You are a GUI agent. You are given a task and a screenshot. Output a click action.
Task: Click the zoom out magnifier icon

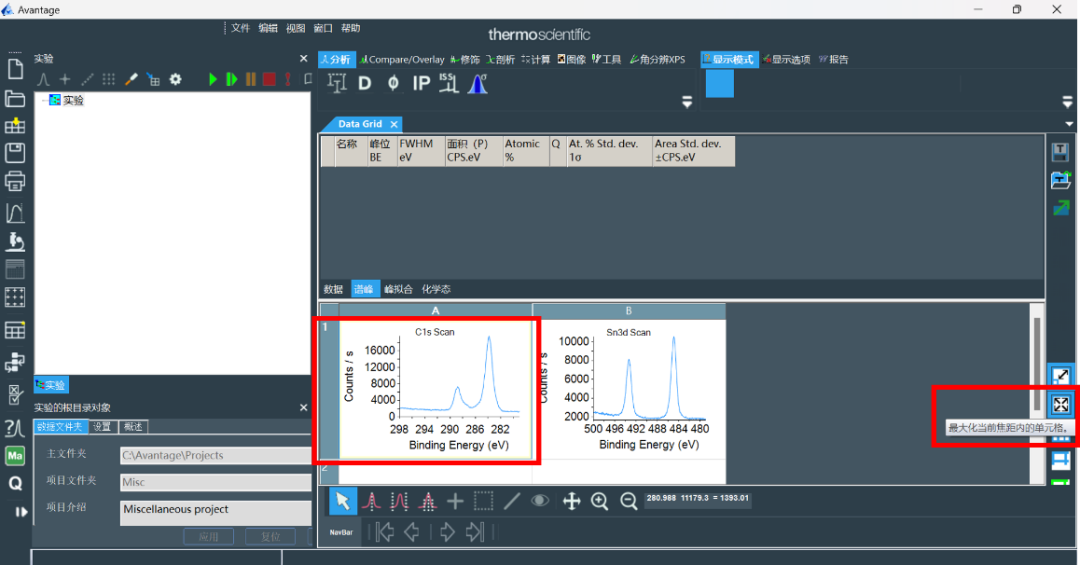point(628,501)
